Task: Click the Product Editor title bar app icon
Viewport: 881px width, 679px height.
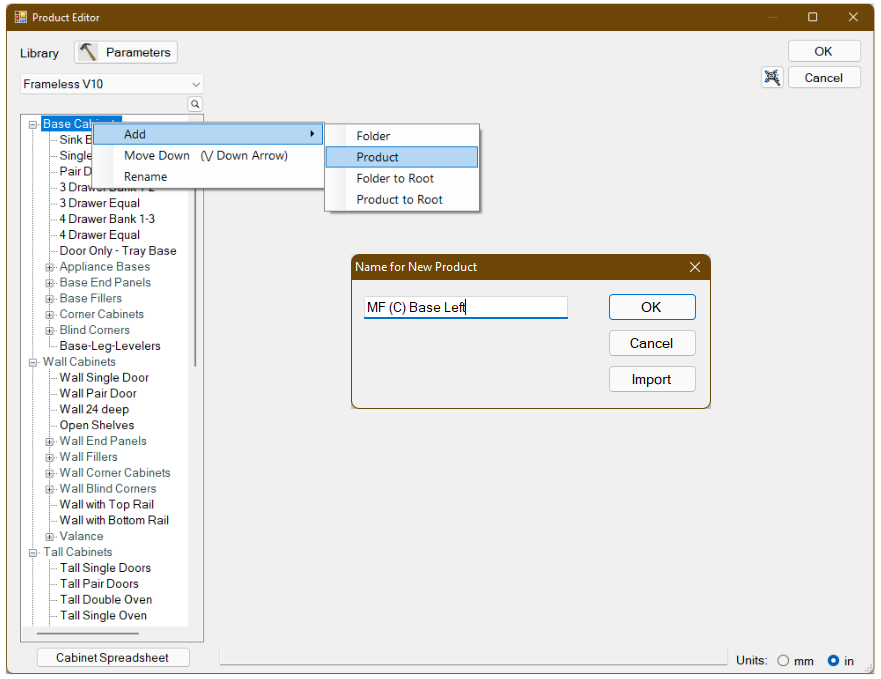Action: point(20,17)
